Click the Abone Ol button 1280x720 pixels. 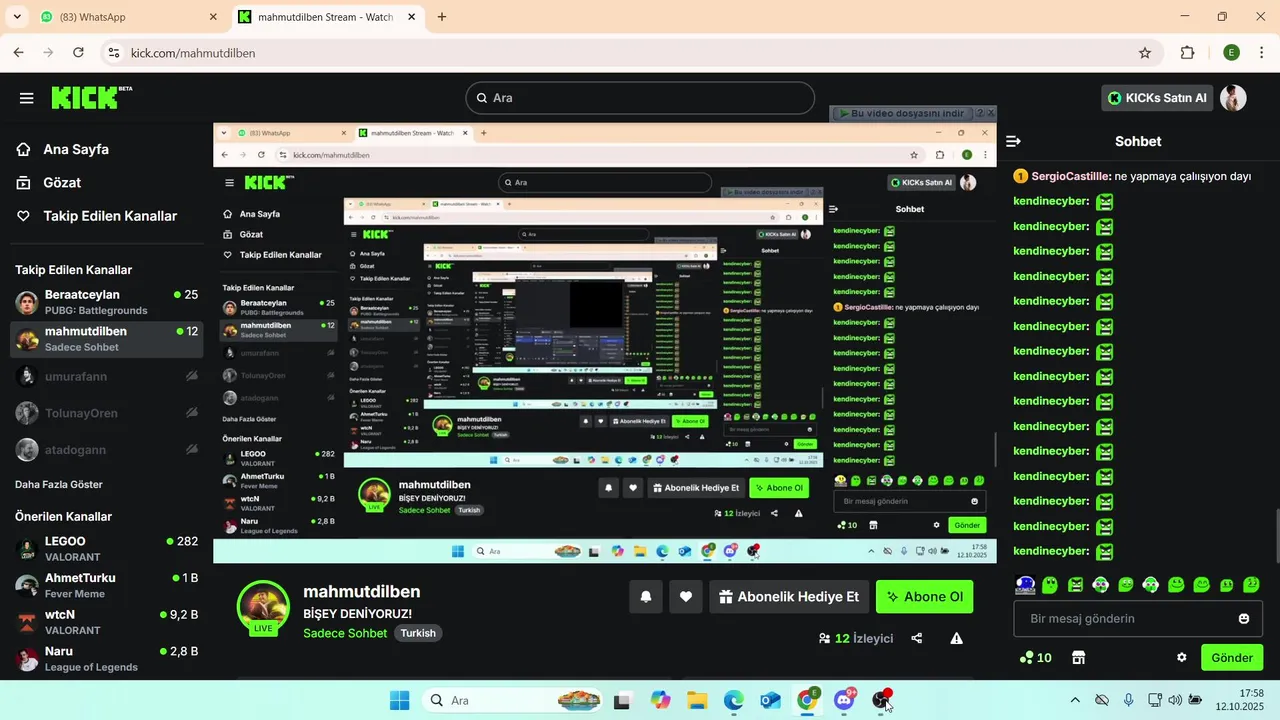click(925, 596)
